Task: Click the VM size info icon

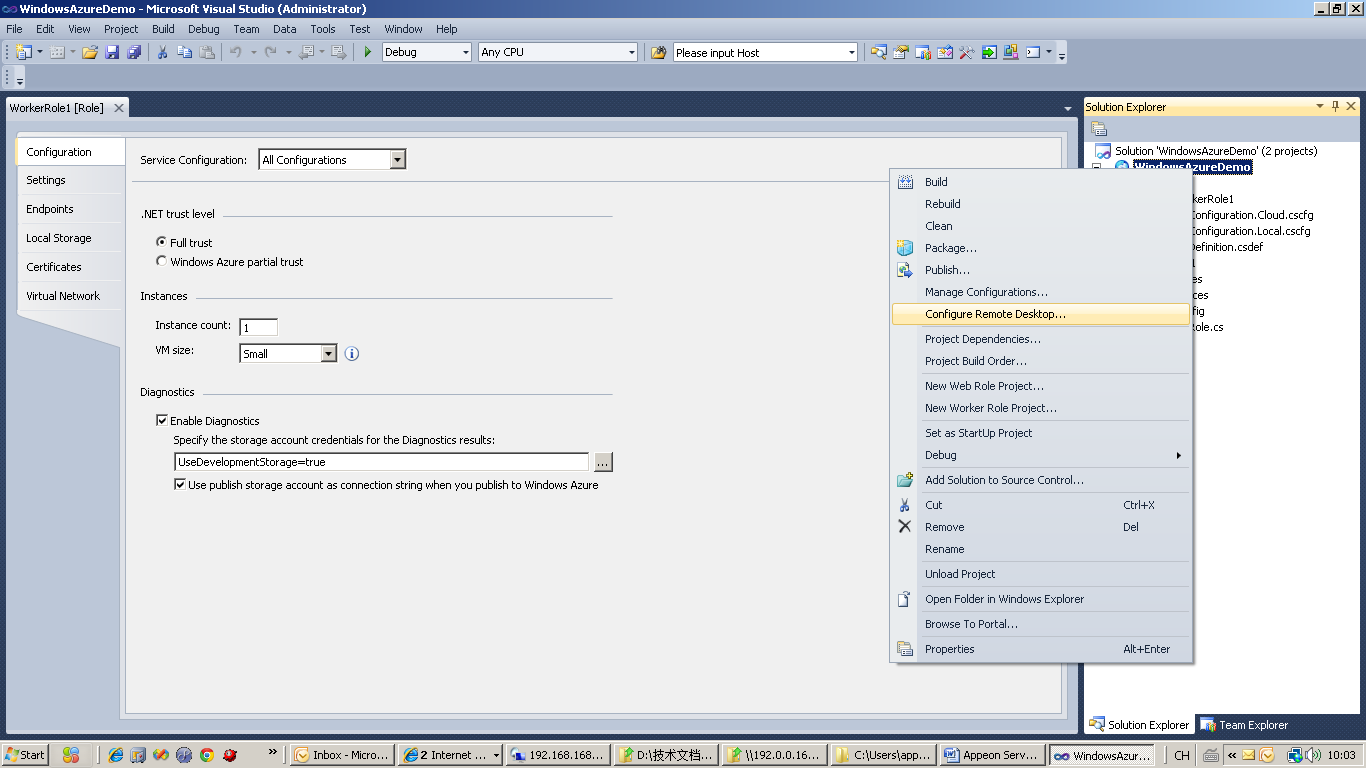Action: 352,354
